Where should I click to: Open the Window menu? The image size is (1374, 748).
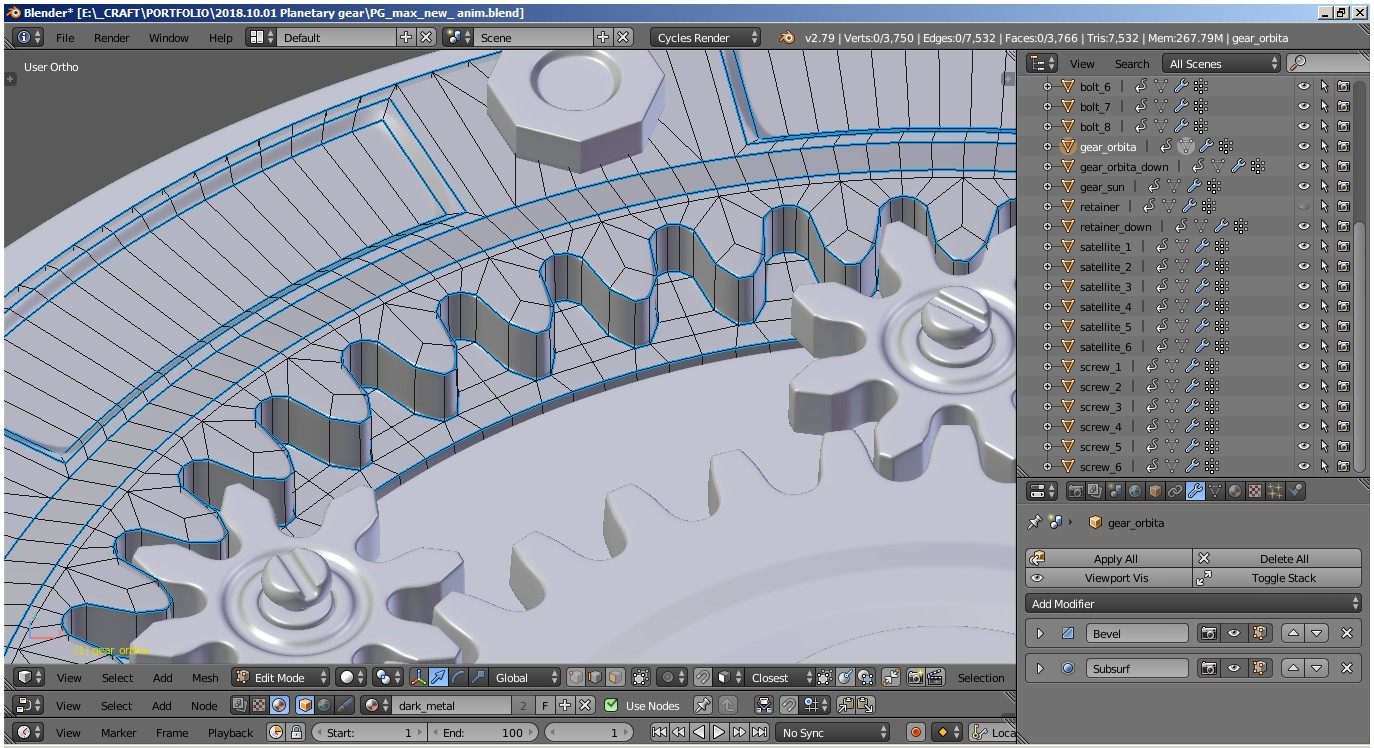[x=168, y=37]
